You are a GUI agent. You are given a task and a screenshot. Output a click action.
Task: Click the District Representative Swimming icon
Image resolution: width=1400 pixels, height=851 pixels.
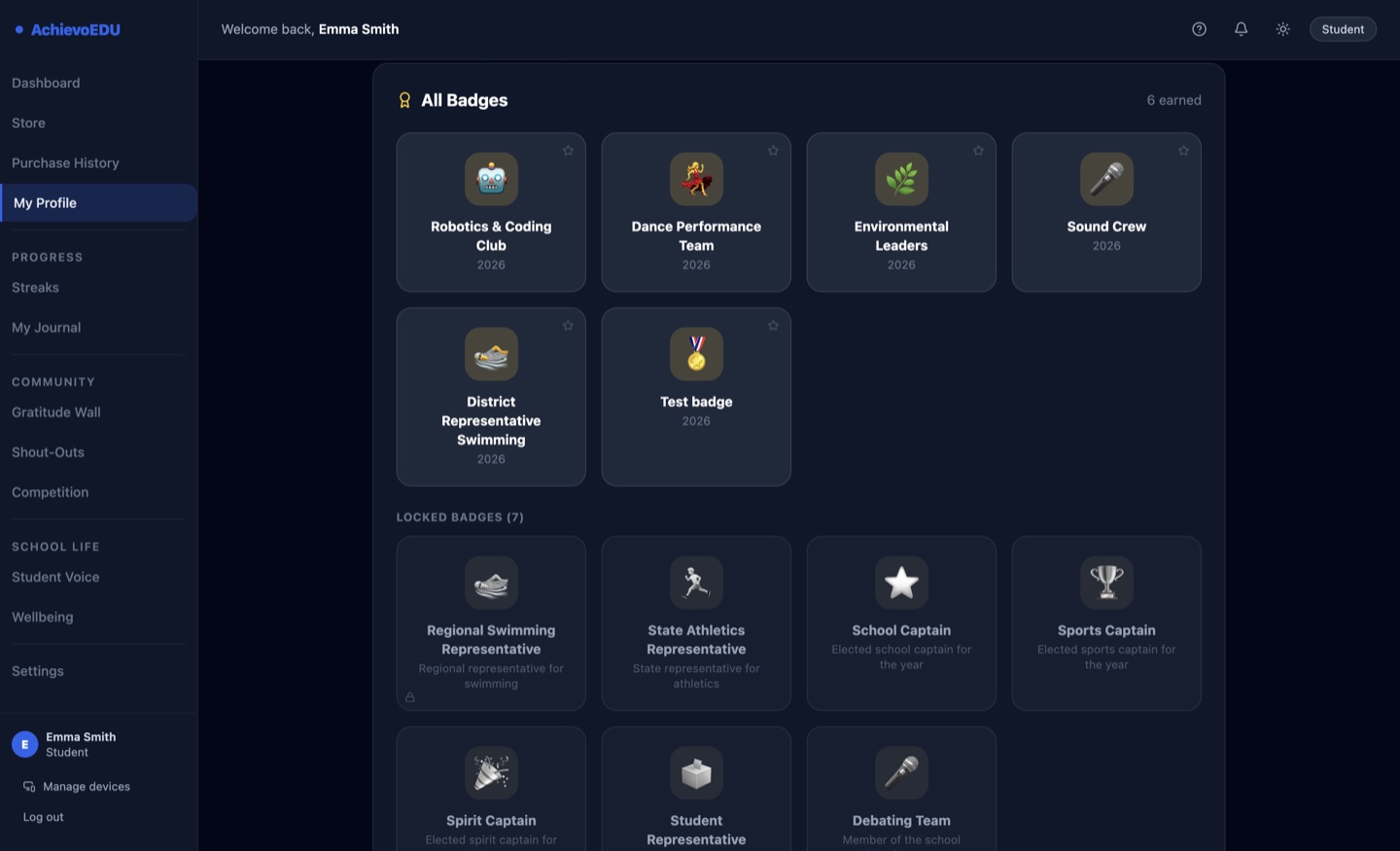[491, 354]
